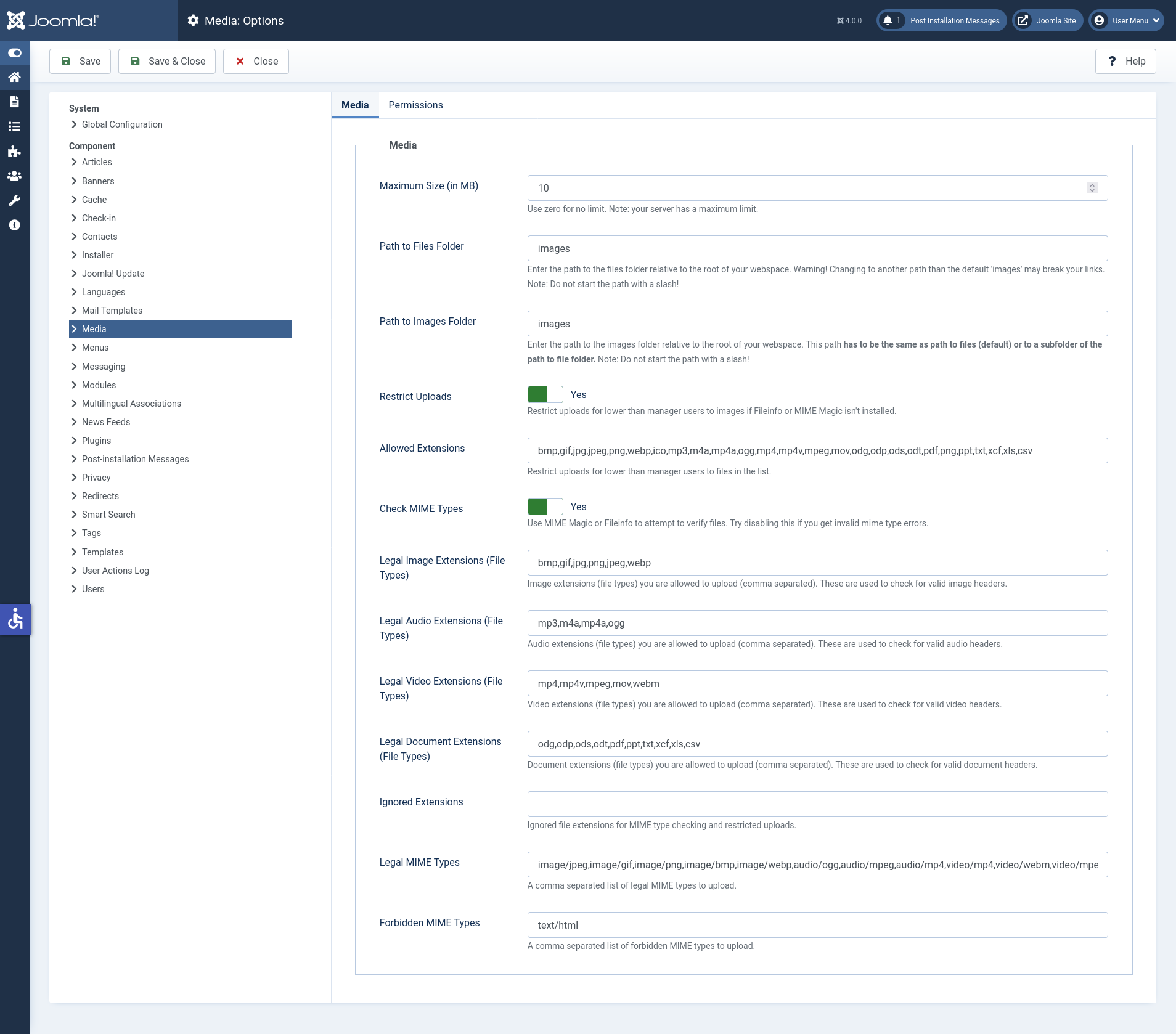Click the Home Dashboard icon in sidebar

click(x=14, y=77)
